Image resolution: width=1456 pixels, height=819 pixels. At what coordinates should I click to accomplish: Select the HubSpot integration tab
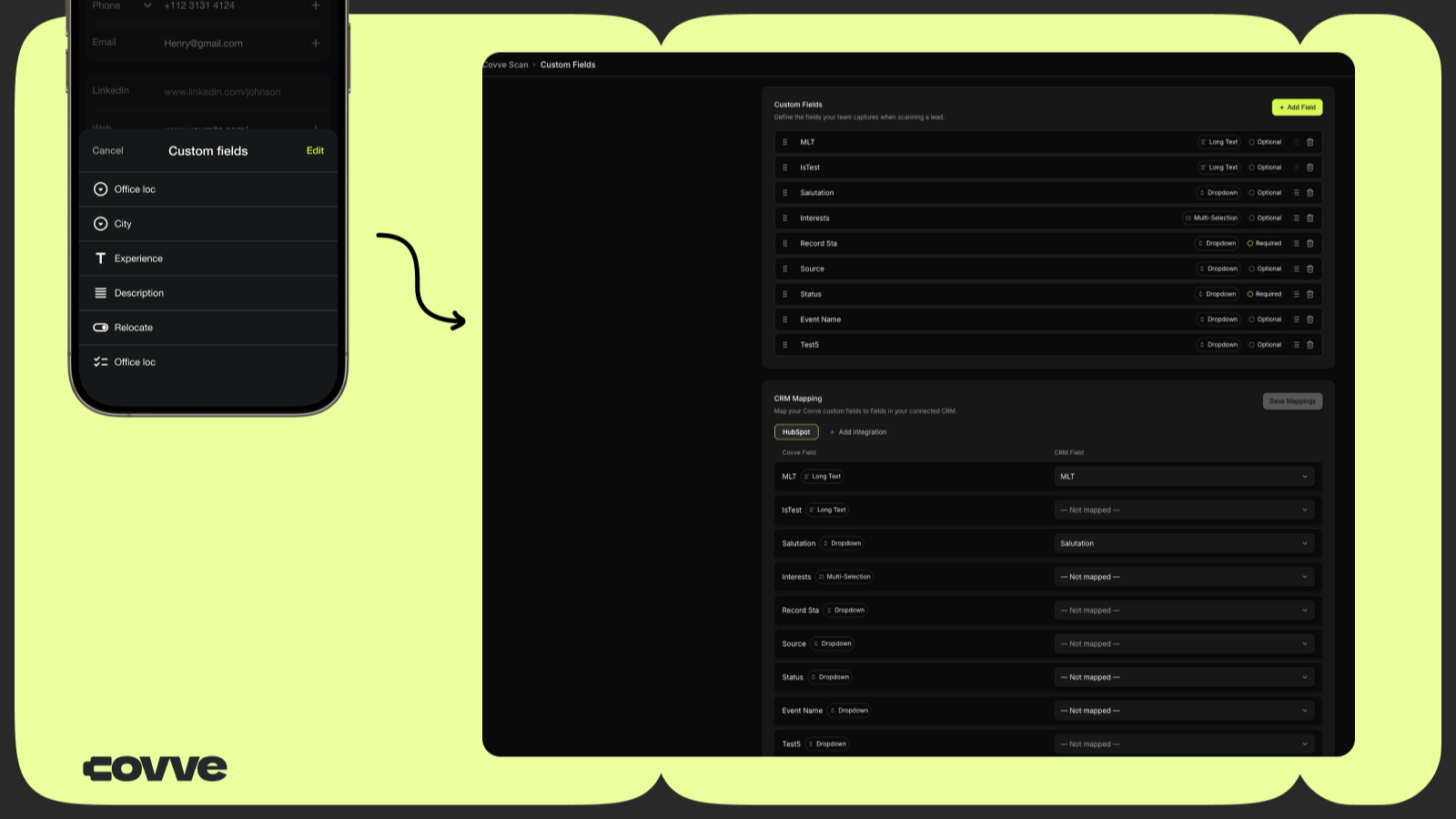[x=796, y=432]
